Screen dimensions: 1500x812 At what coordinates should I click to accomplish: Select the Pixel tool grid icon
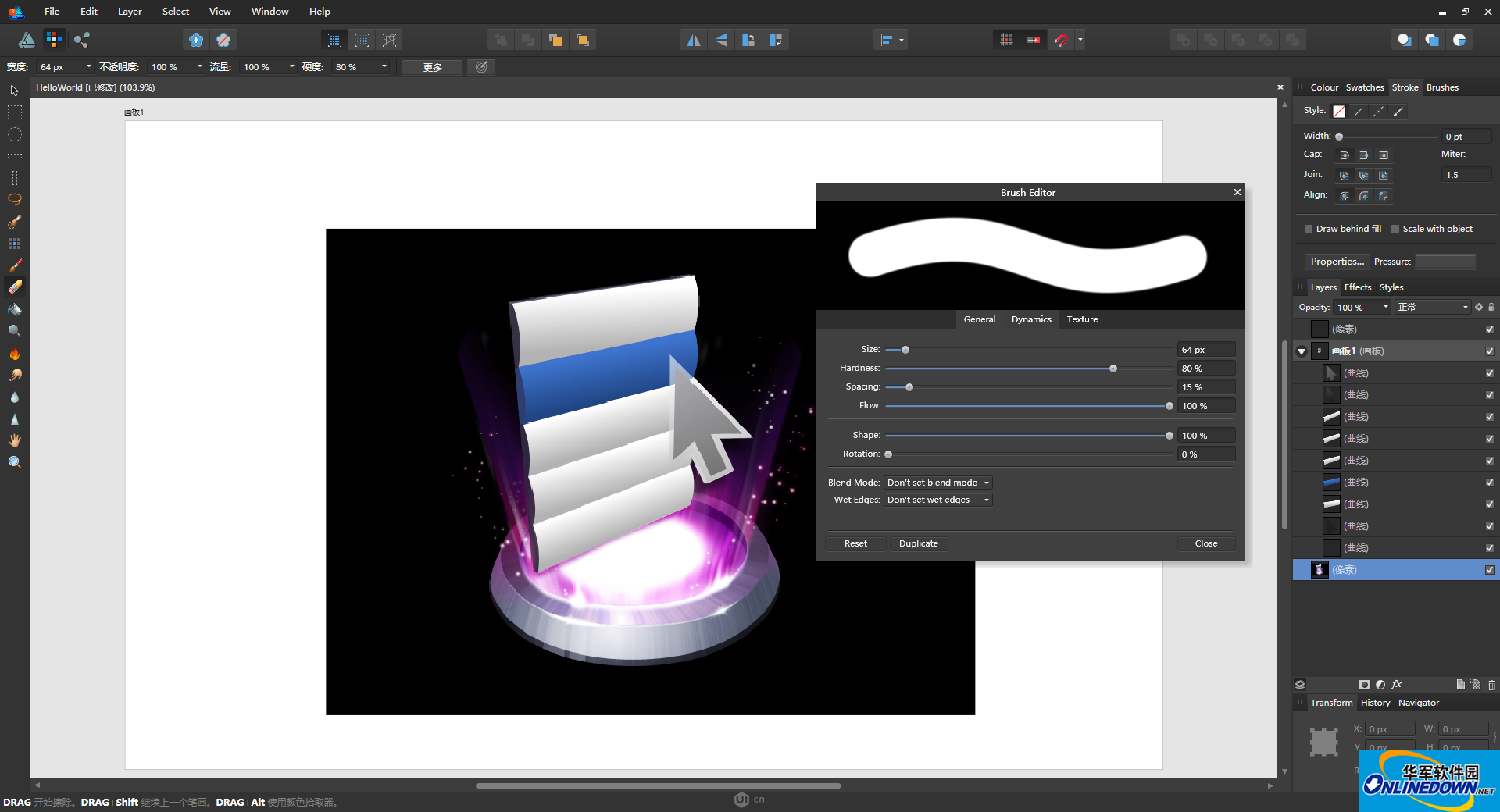coord(14,244)
